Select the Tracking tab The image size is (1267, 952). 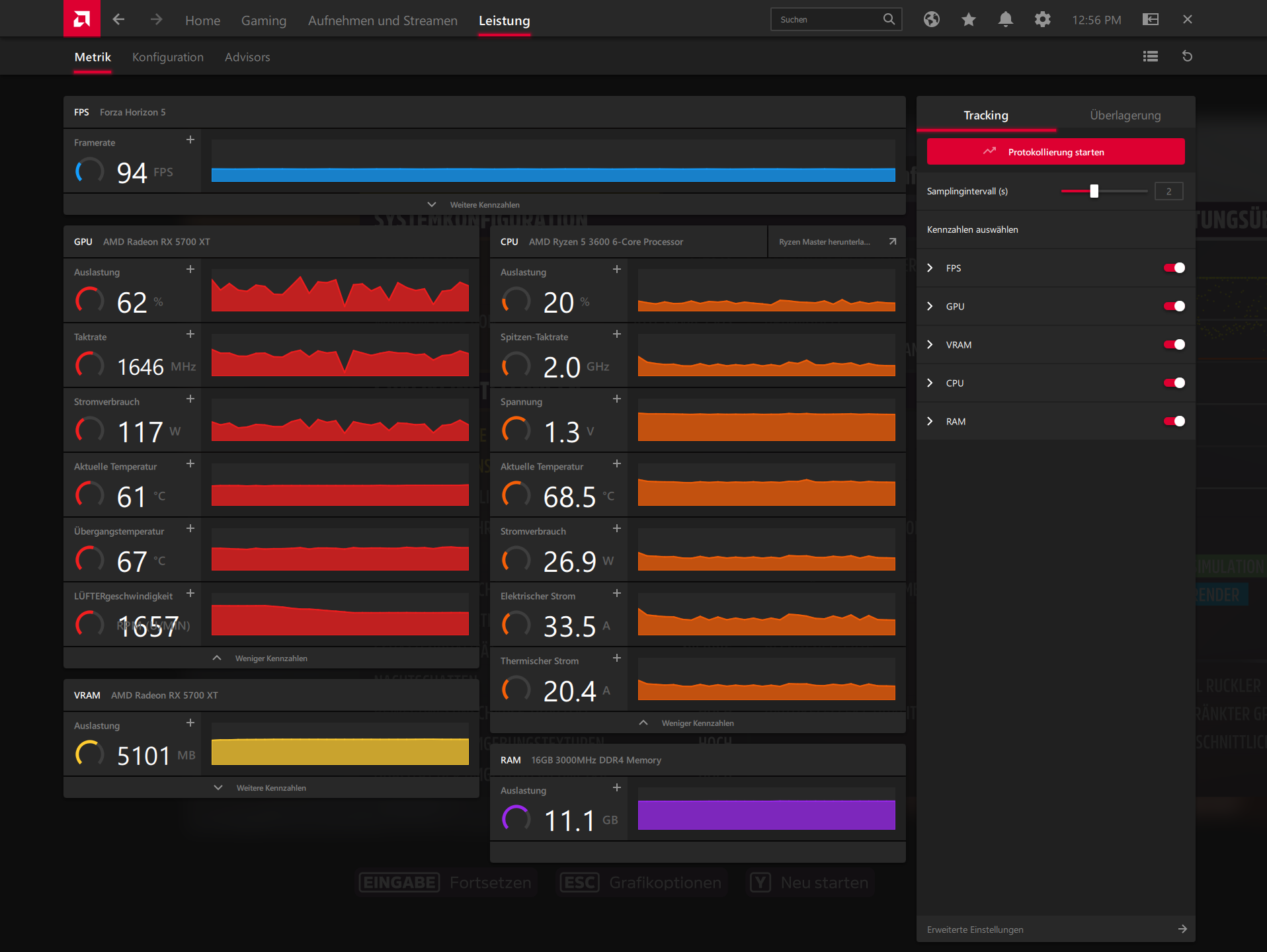coord(986,115)
